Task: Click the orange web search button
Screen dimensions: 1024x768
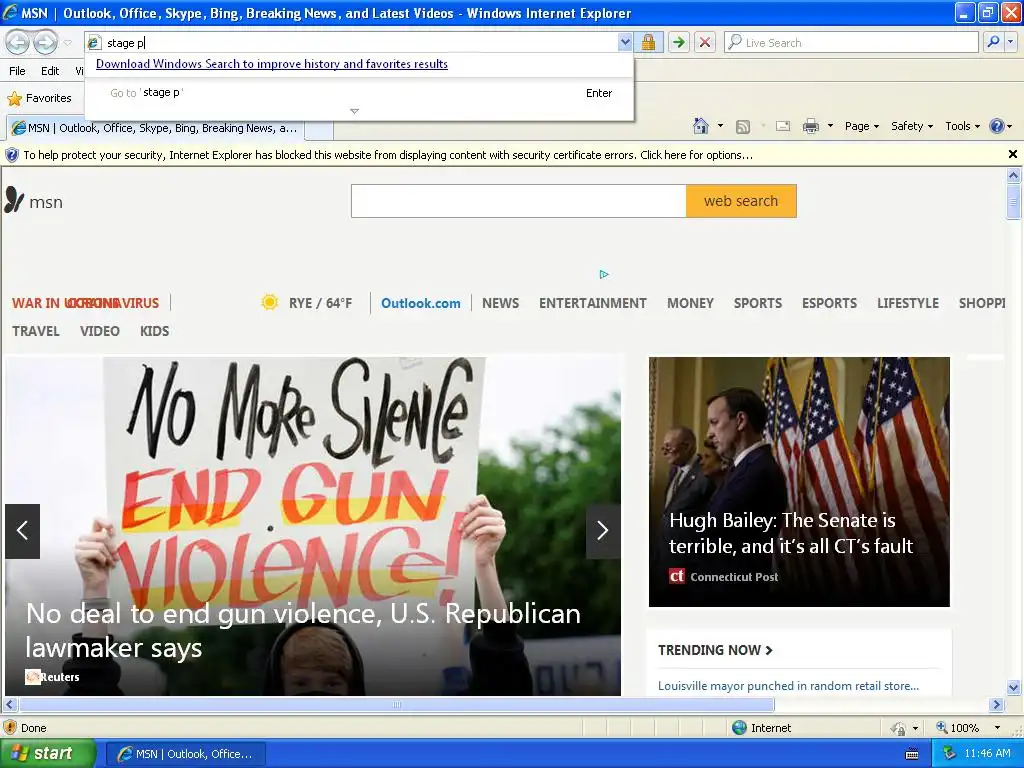Action: click(741, 201)
